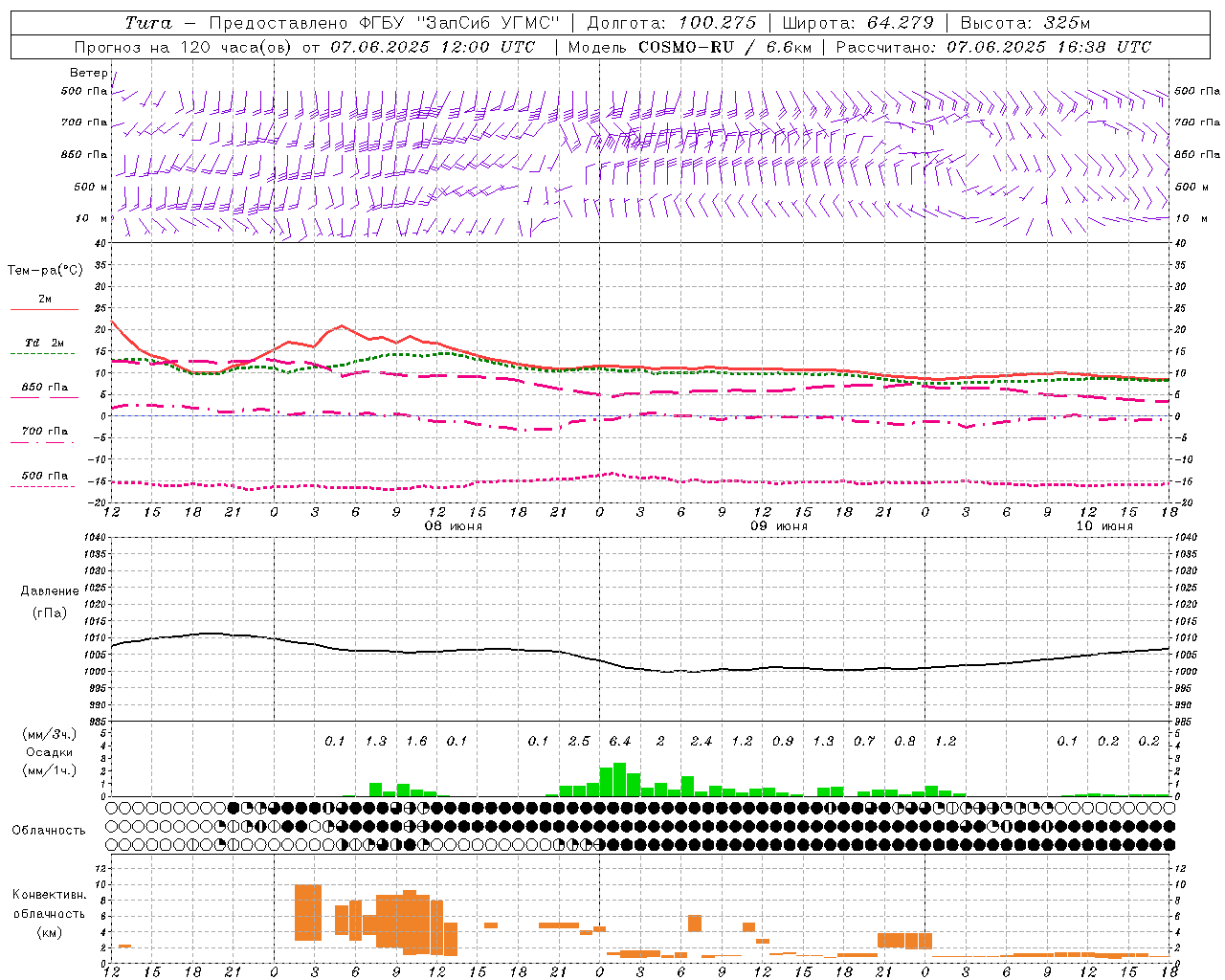This screenshot has width=1225, height=980.
Task: Click the "Осадки" precipitation label
Action: pos(50,752)
